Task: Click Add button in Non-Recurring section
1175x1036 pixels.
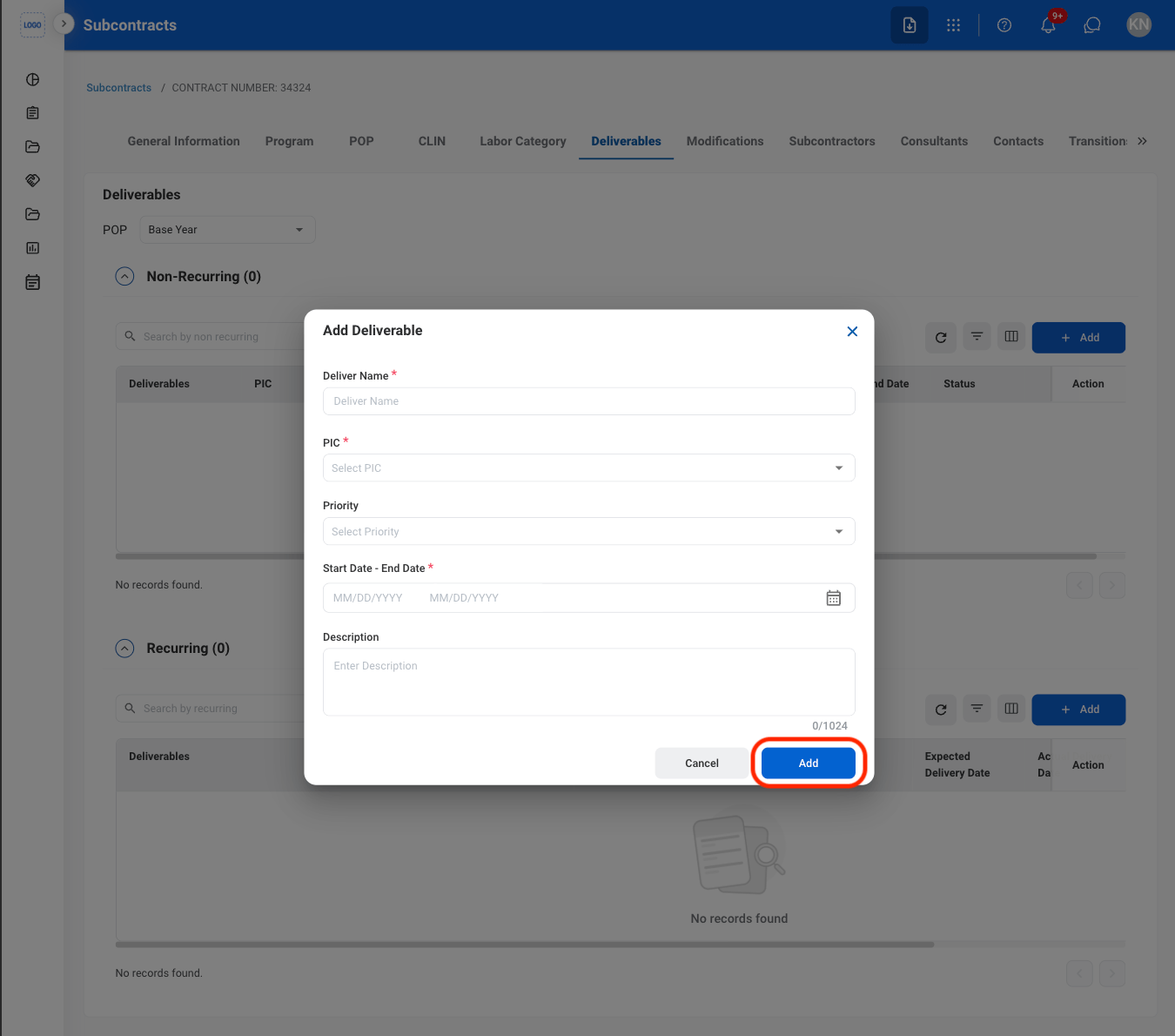Action: [1078, 338]
